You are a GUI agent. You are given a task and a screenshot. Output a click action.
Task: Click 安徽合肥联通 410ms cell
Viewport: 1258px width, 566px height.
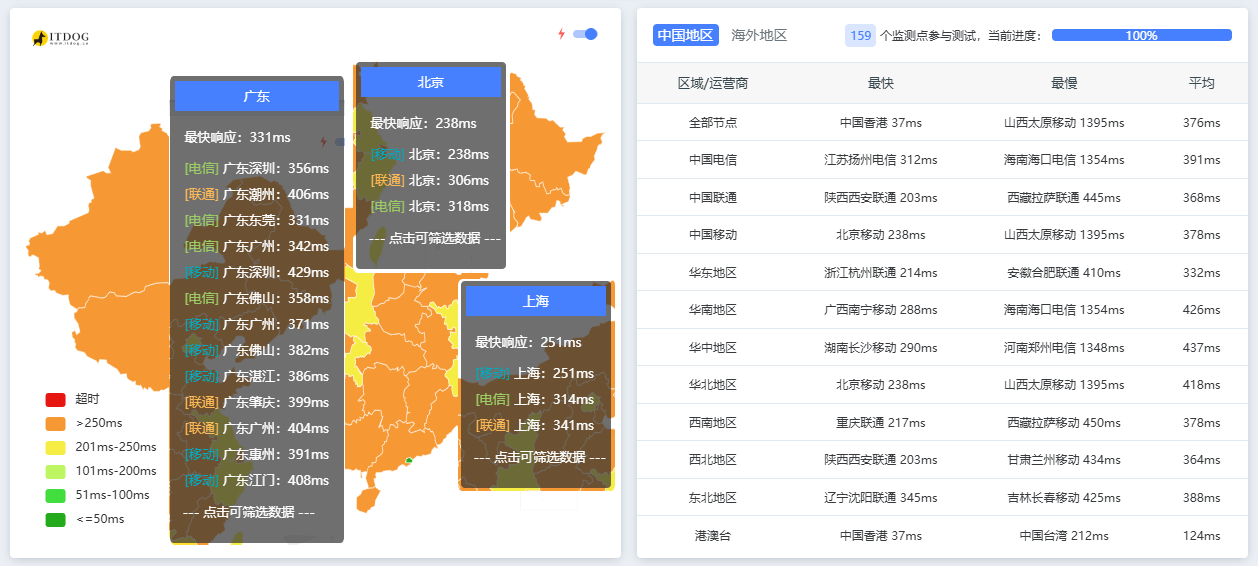pyautogui.click(x=1064, y=273)
